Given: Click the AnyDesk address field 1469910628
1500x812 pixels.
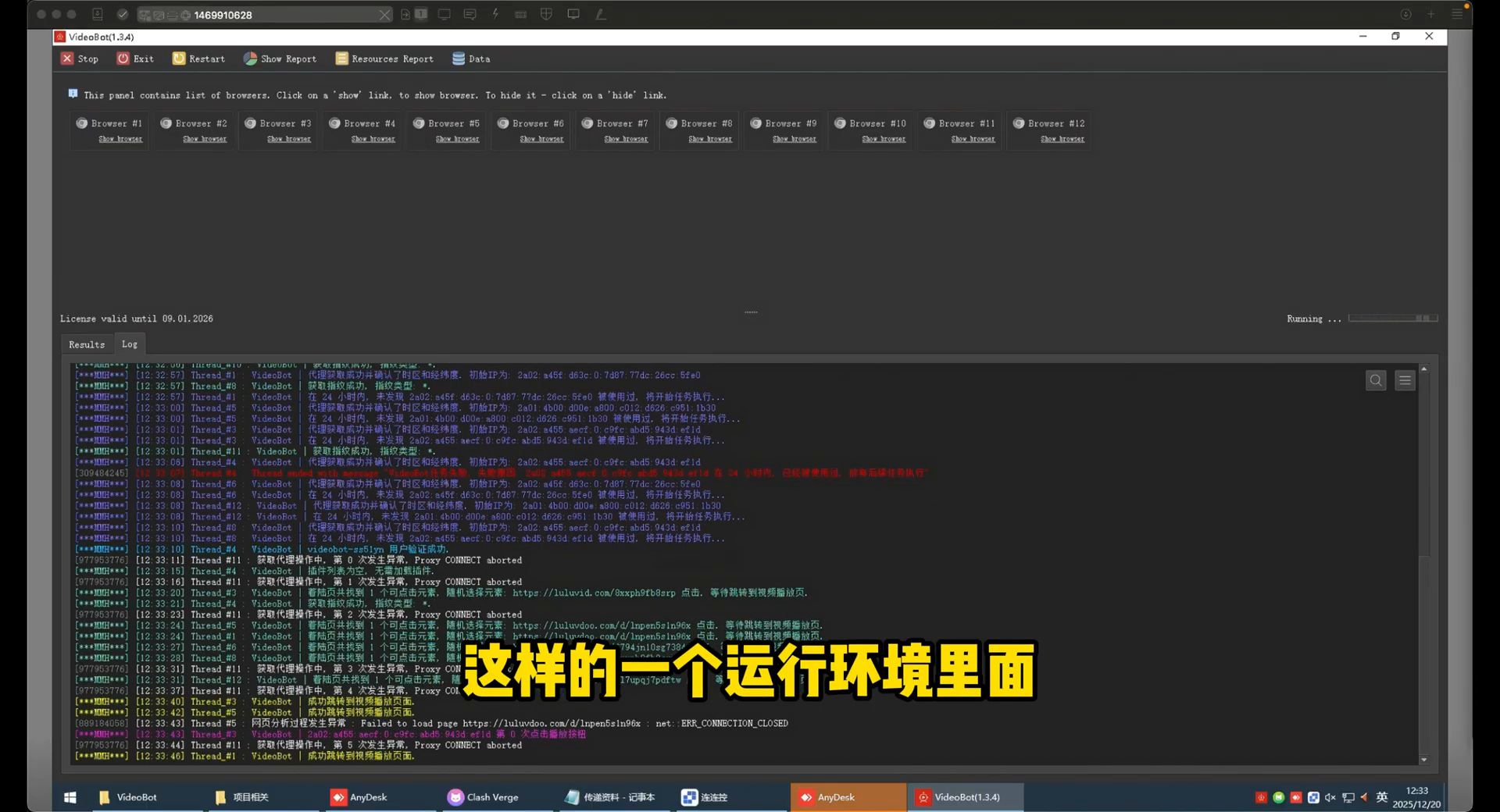Looking at the screenshot, I should point(266,15).
